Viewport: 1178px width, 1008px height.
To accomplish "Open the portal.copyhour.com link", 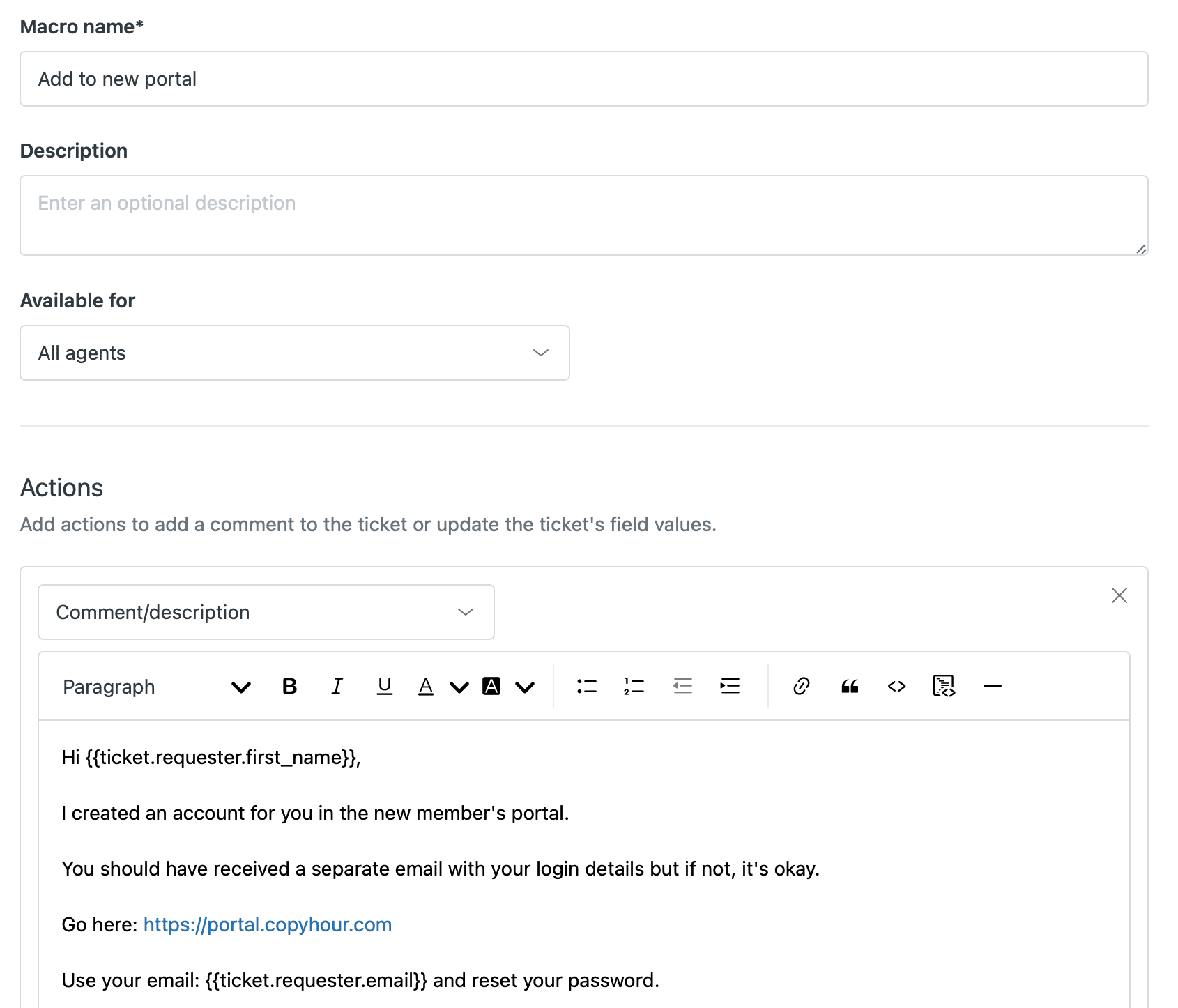I will coord(268,924).
